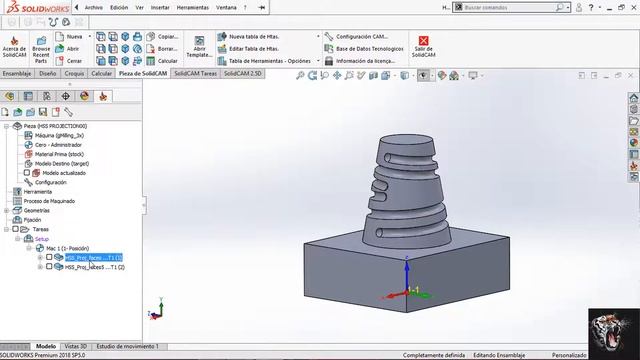The image size is (640, 360).
Task: Open the File Explorer folder icon in the task pane
Action: (633, 120)
